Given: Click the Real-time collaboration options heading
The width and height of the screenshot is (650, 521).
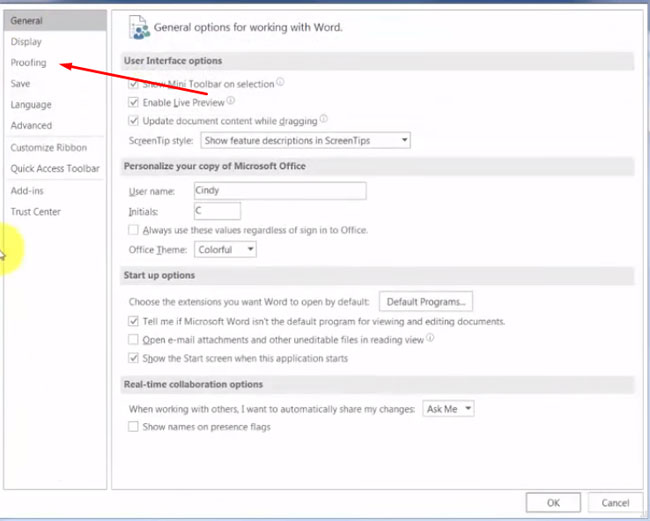Looking at the screenshot, I should (193, 384).
